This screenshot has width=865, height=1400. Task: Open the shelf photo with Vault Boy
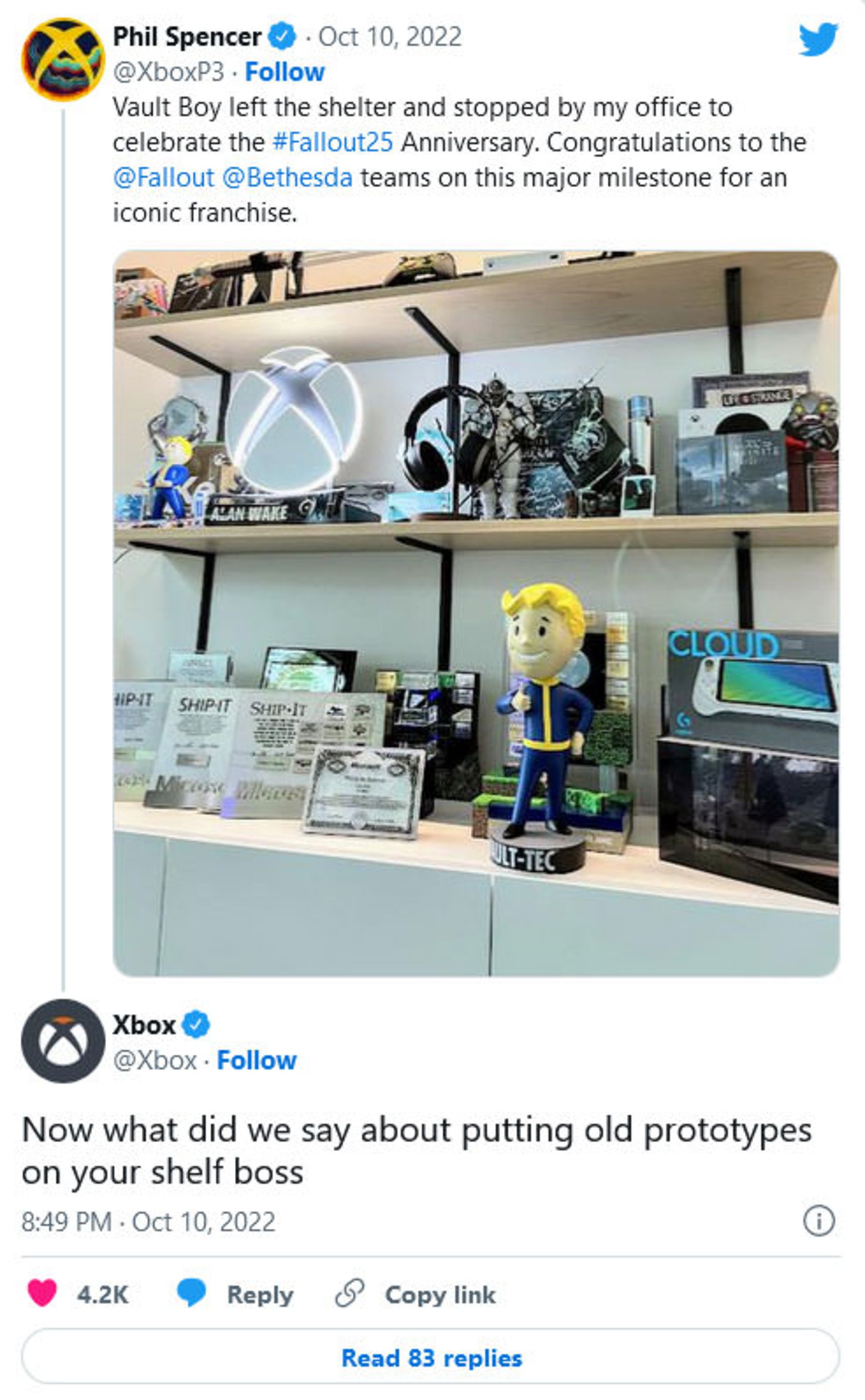(x=476, y=613)
